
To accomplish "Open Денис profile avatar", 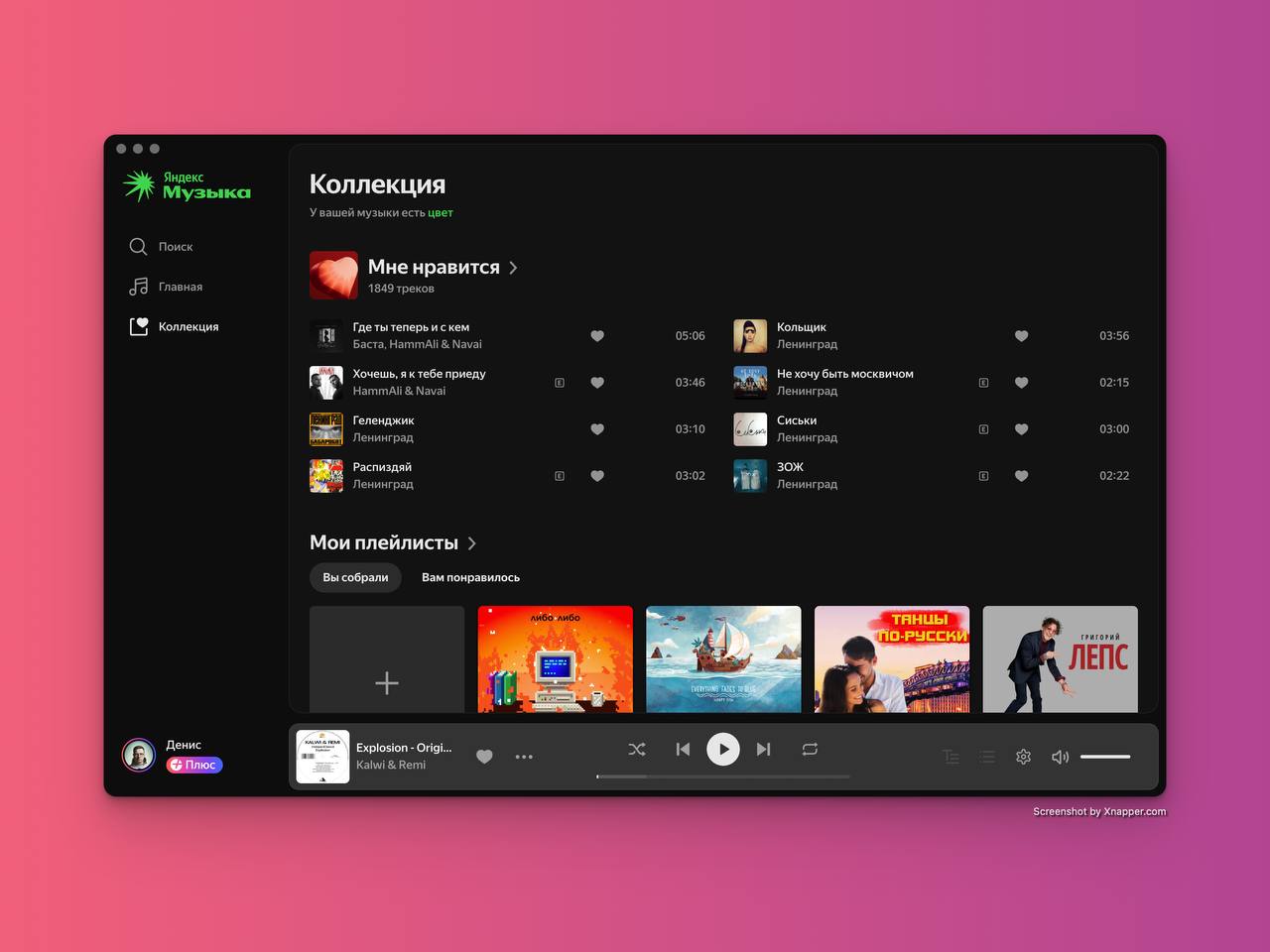I will pos(139,756).
